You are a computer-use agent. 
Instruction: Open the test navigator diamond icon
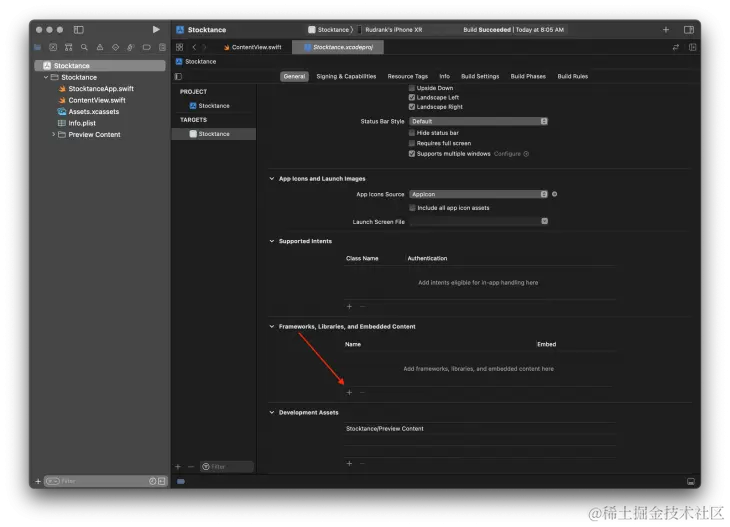pos(115,47)
